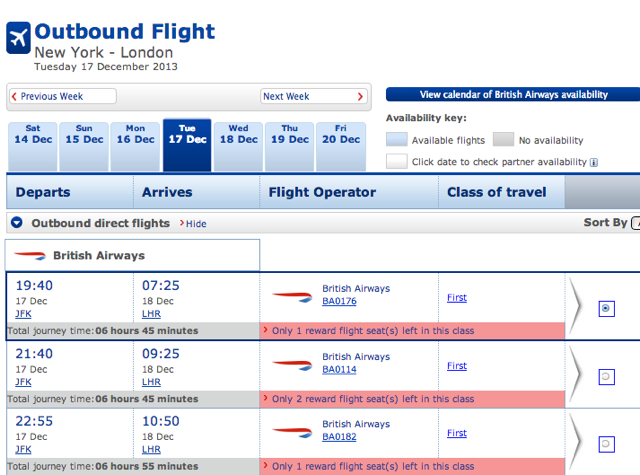This screenshot has height=475, width=640.
Task: Click the BA0114 flight airline logo
Action: (292, 365)
